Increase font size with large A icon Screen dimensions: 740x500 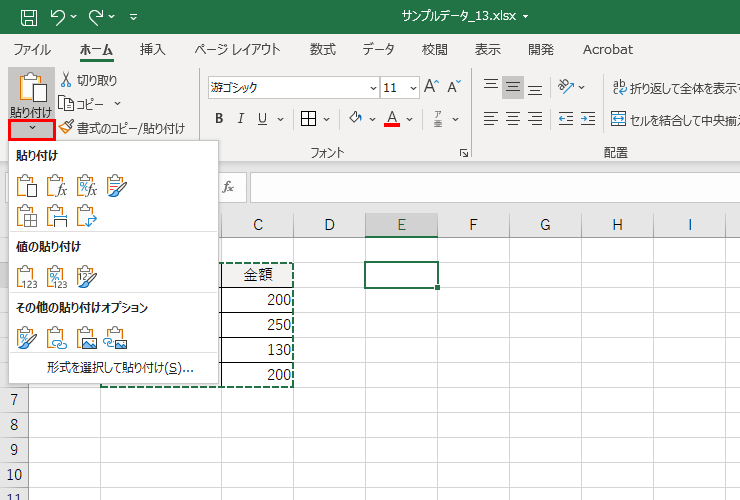point(431,86)
